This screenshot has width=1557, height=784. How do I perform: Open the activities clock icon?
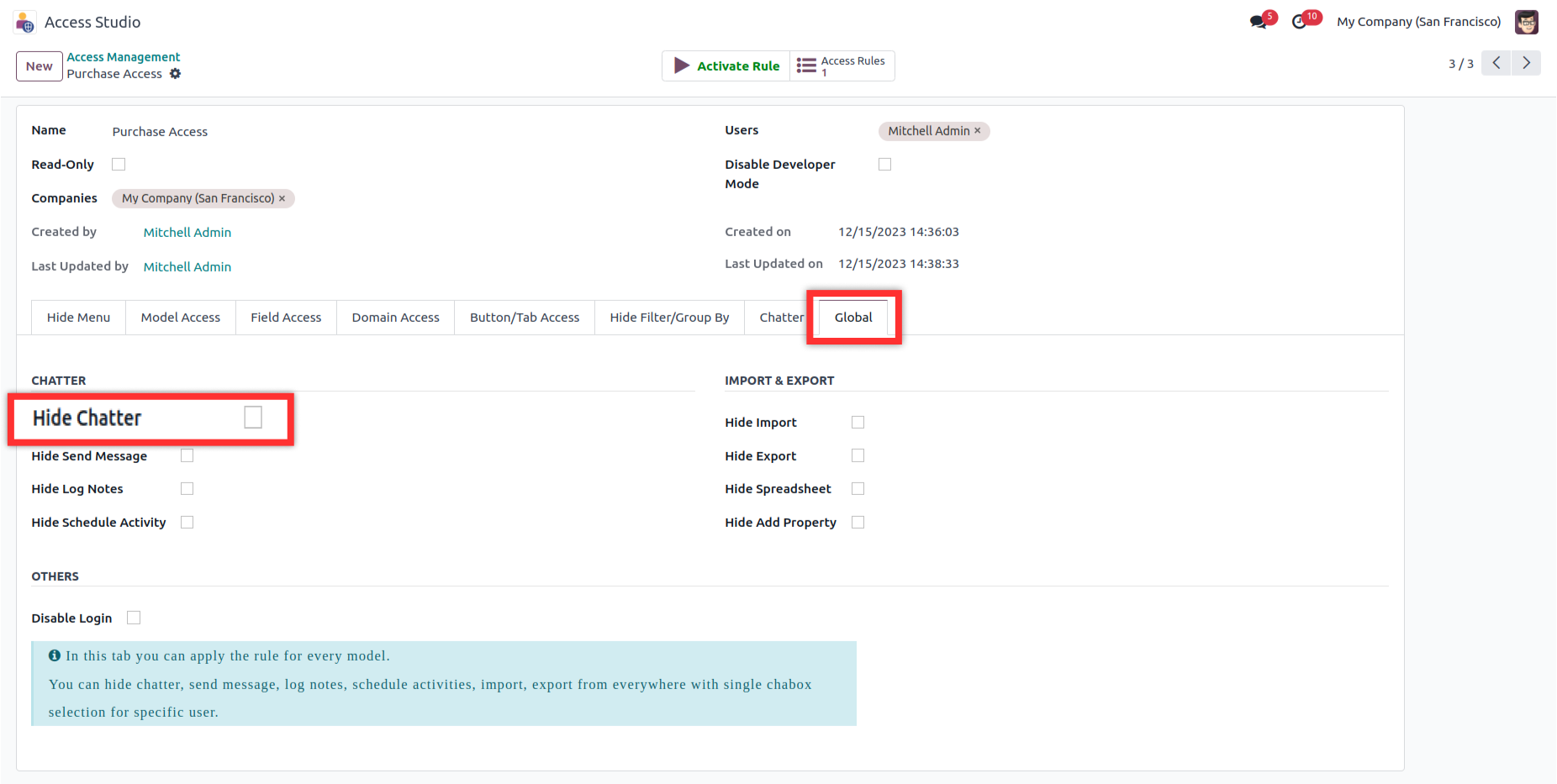(1300, 22)
